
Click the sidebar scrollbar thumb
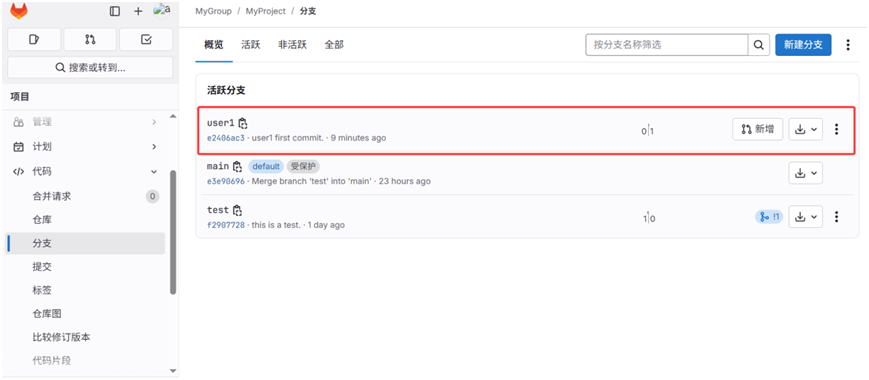point(173,232)
